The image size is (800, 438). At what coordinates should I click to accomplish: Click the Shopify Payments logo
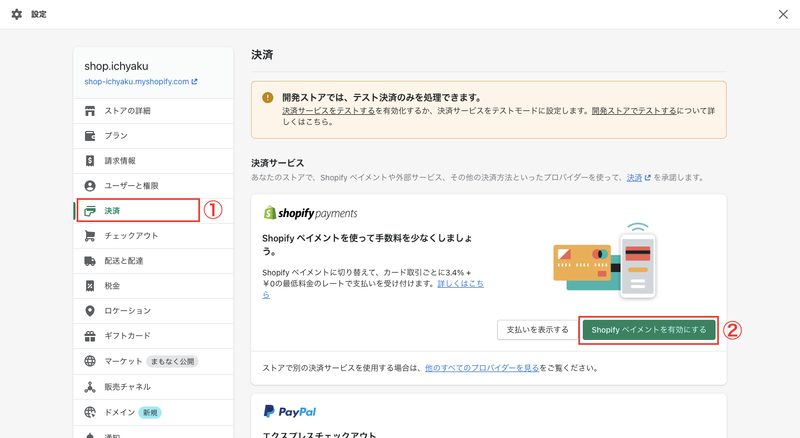[310, 213]
